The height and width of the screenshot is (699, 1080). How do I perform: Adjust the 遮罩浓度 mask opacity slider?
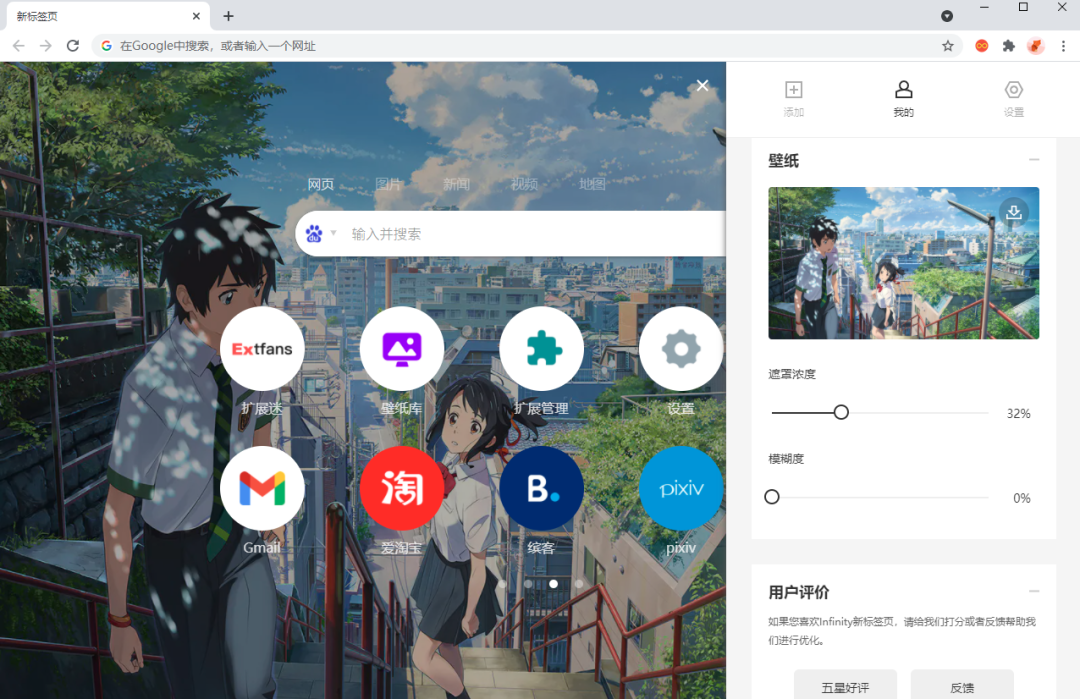click(841, 413)
